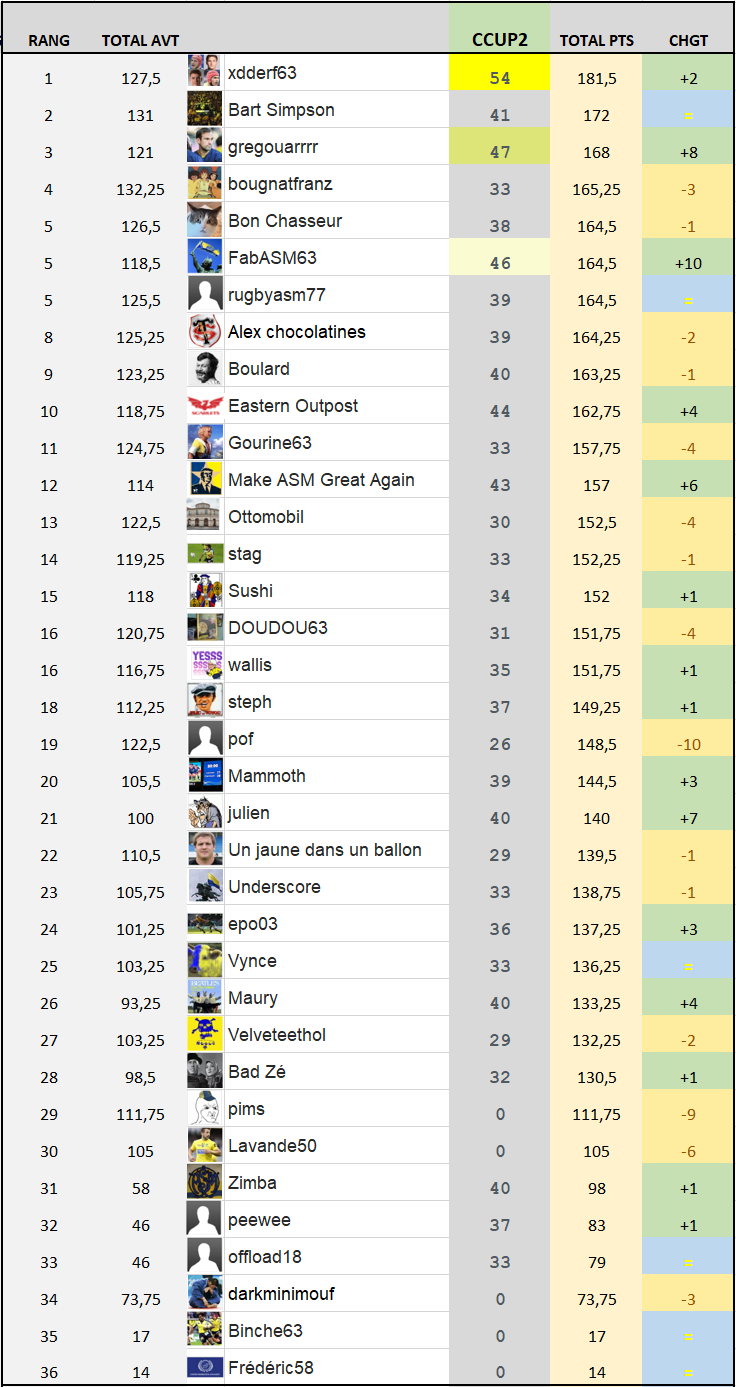Click the Velveteethol skull avatar icon
Image resolution: width=736 pixels, height=1387 pixels.
click(x=205, y=1035)
